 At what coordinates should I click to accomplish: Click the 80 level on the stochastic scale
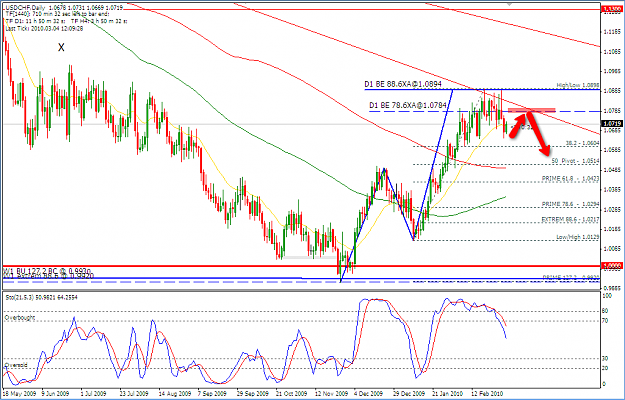pyautogui.click(x=607, y=311)
